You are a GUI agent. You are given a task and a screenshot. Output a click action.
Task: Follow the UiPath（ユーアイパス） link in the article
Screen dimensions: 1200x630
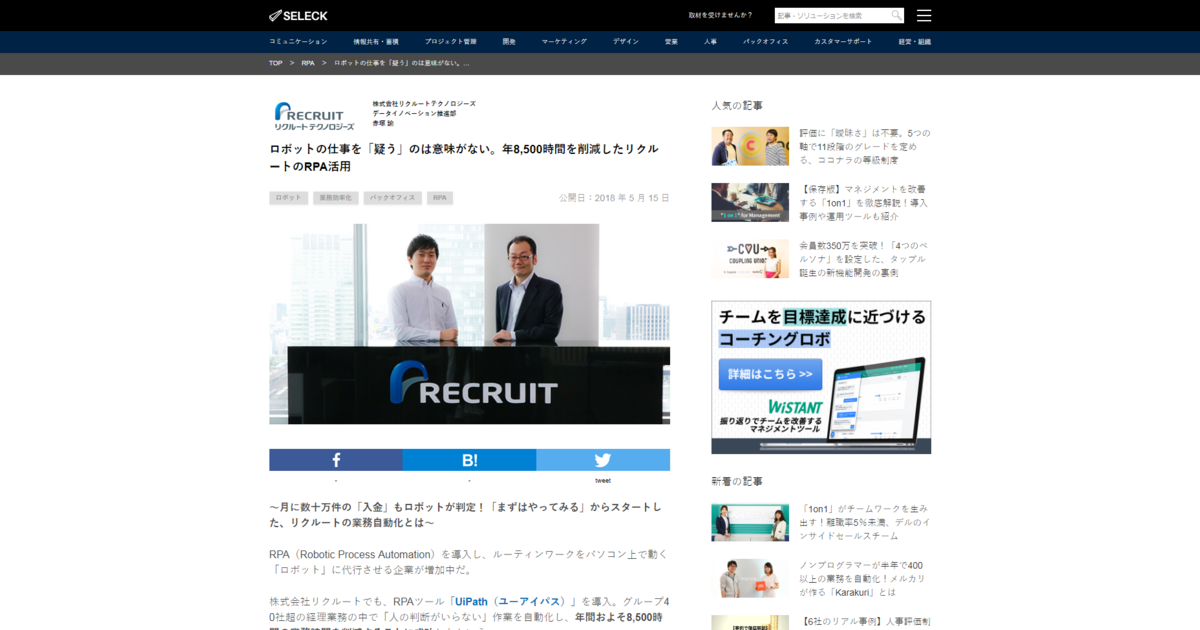(512, 602)
